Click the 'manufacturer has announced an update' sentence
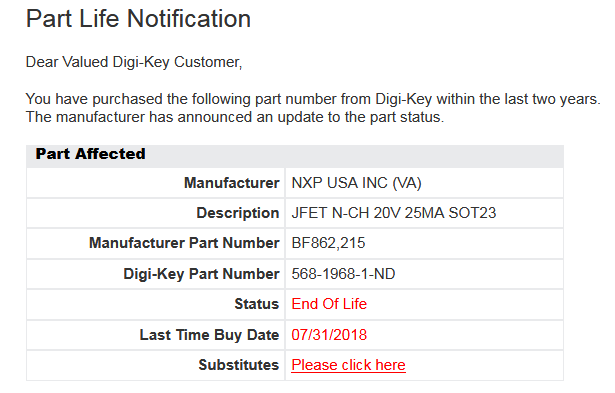Screen dimensions: 615x393 tap(235, 117)
